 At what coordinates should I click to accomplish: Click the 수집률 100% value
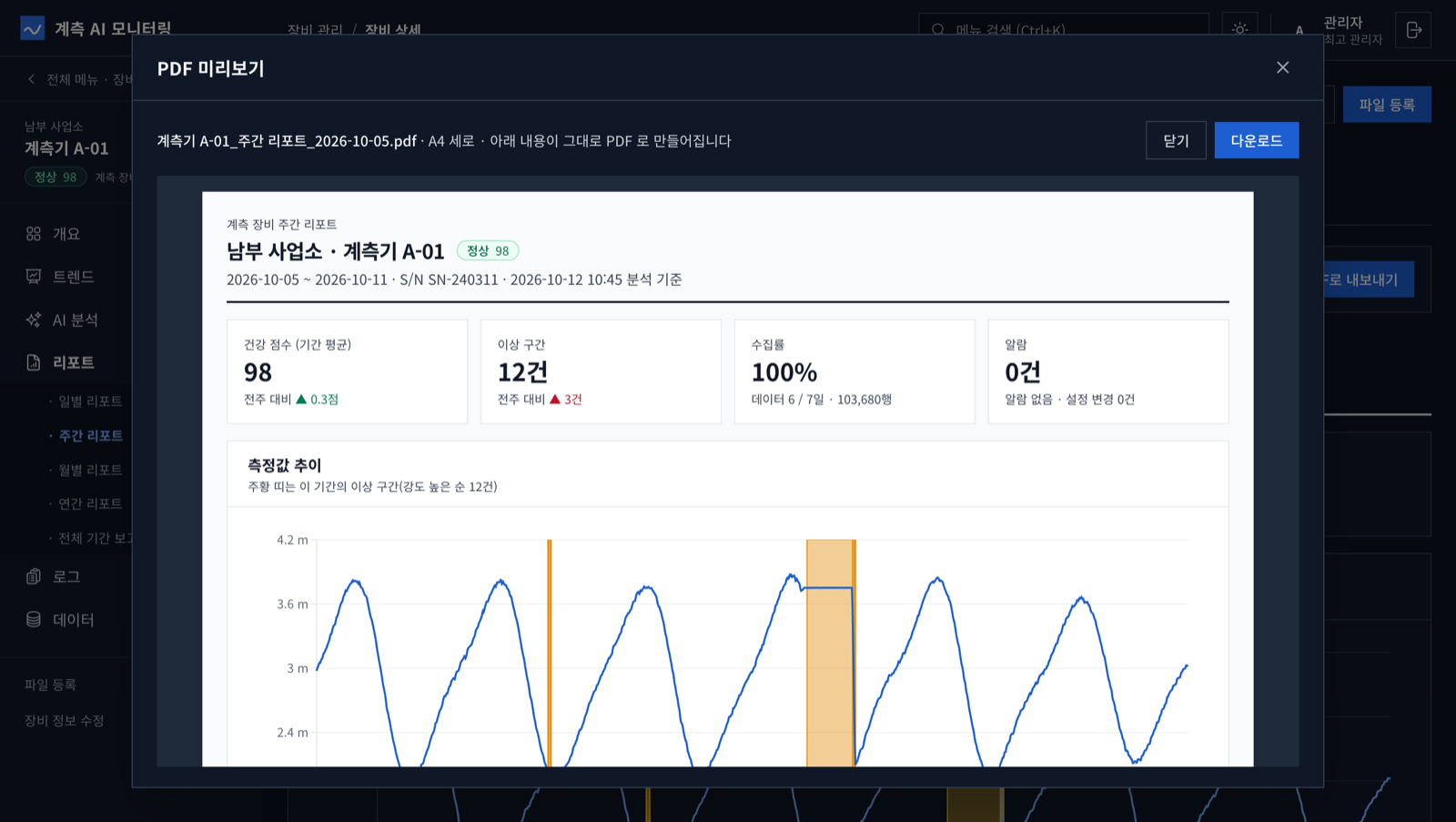tap(784, 372)
